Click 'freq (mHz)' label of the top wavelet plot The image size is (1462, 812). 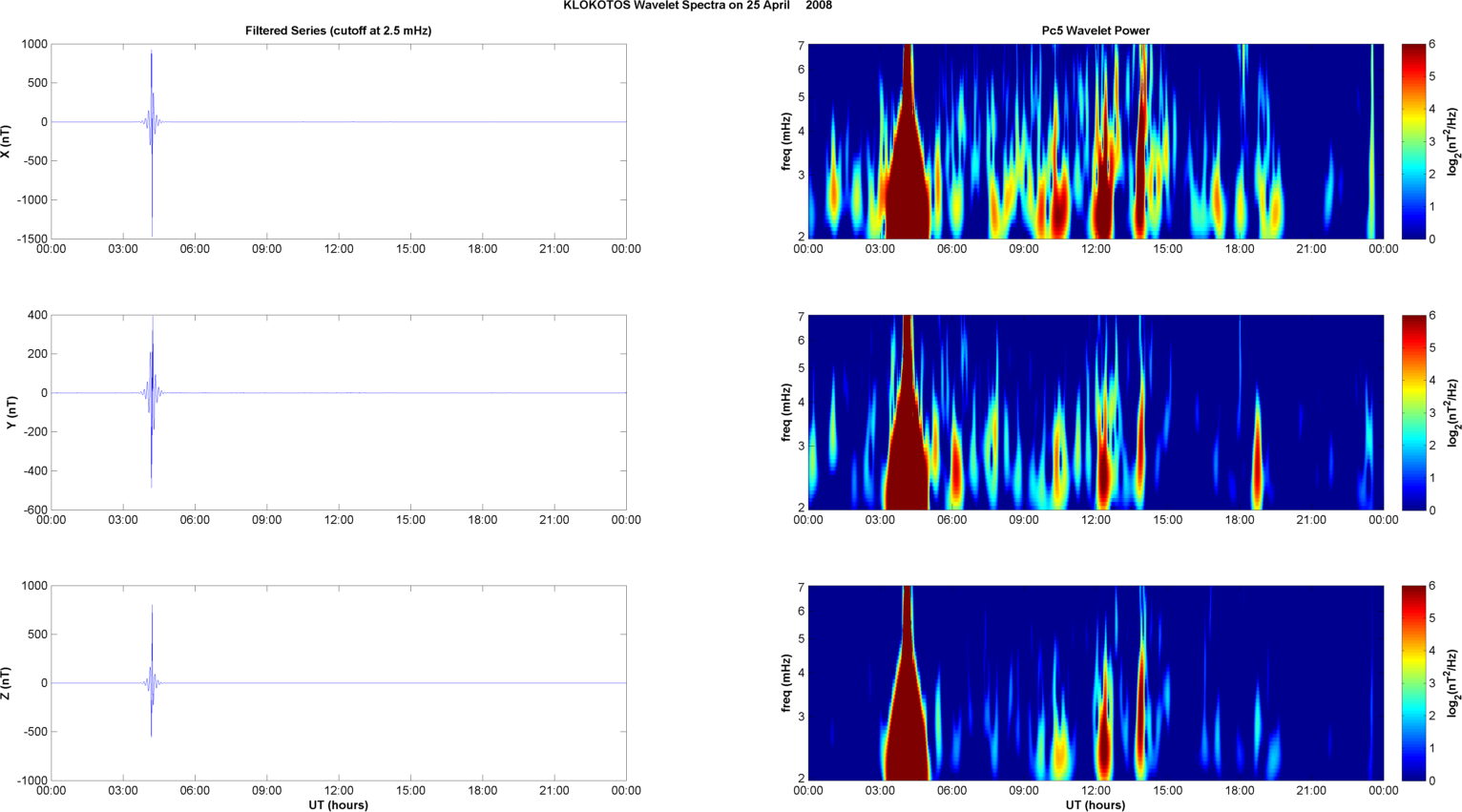(x=785, y=141)
